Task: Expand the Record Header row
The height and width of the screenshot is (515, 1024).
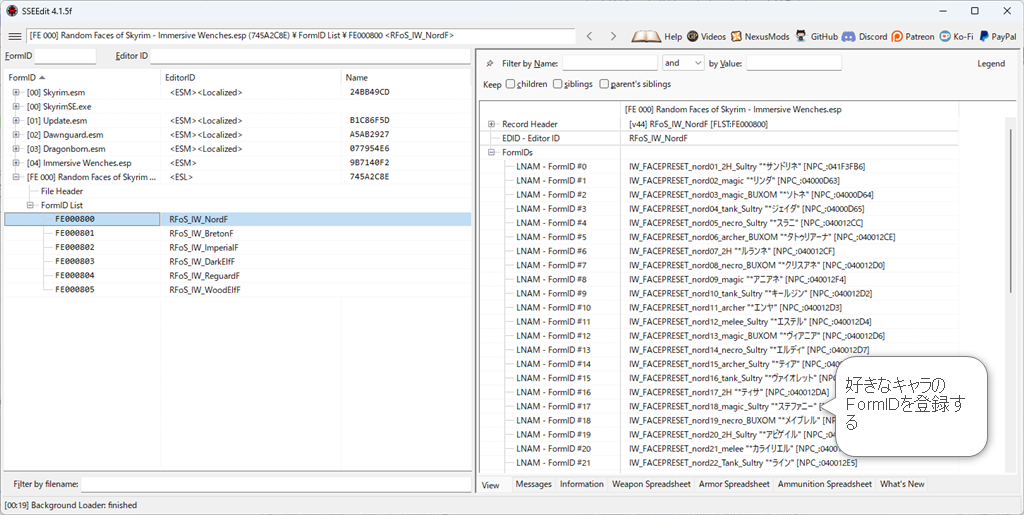Action: pyautogui.click(x=491, y=124)
